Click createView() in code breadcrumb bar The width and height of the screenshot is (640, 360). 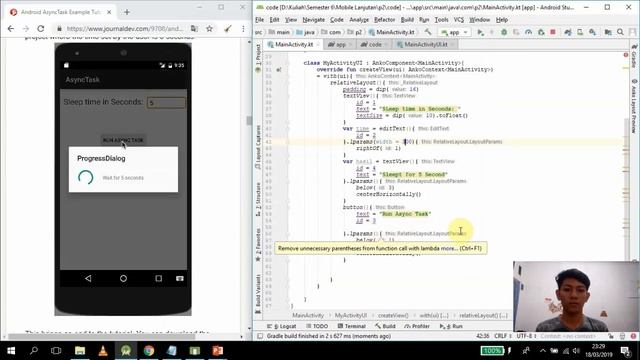pyautogui.click(x=393, y=316)
